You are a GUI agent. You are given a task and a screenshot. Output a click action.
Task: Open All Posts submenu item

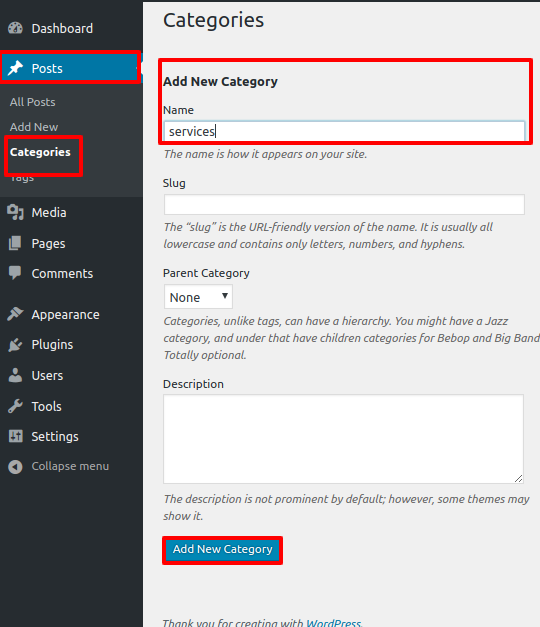point(32,102)
